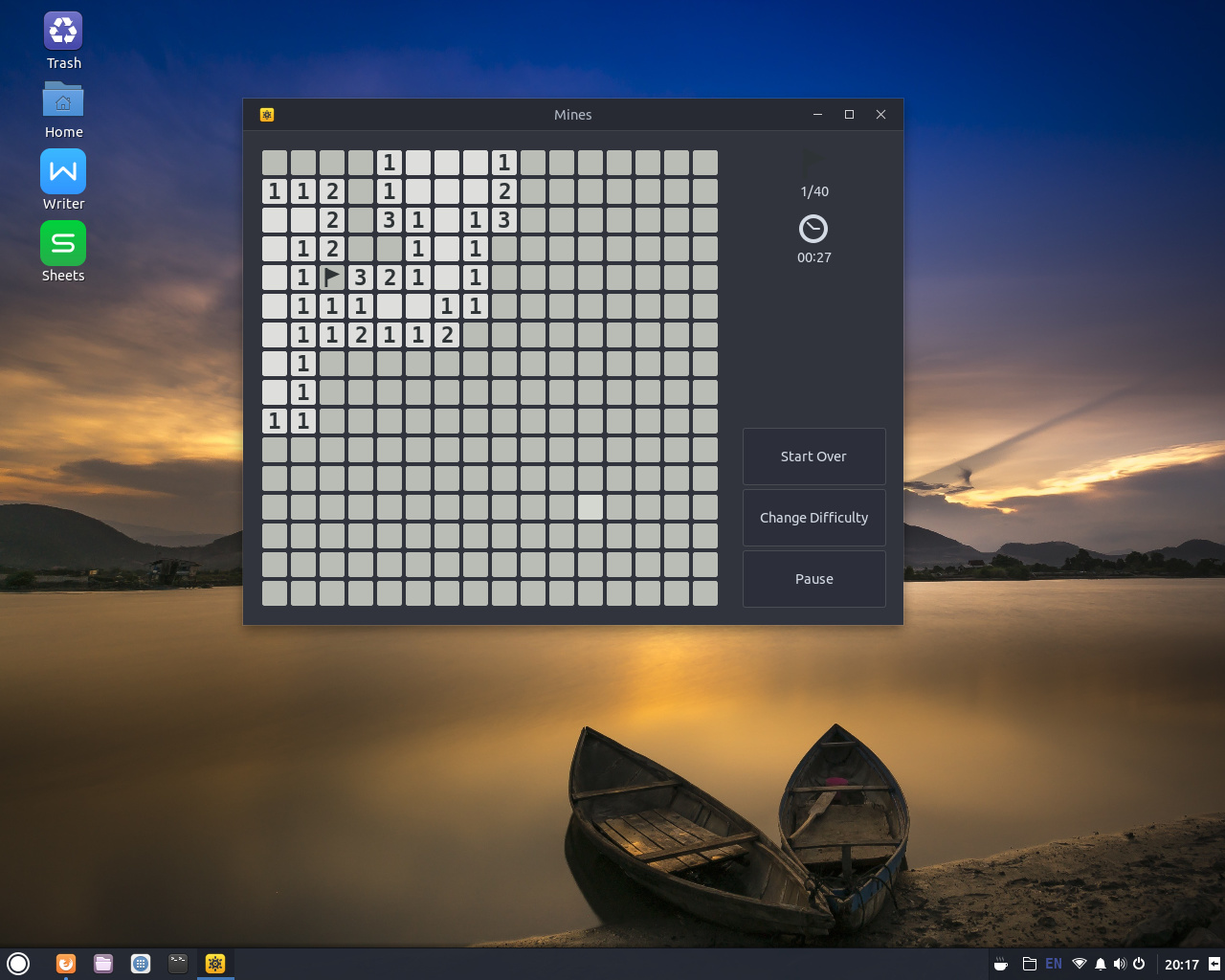Pause the Mines game

[813, 579]
